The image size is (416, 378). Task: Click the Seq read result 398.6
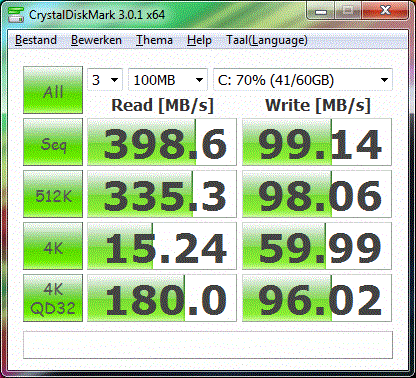[x=162, y=142]
